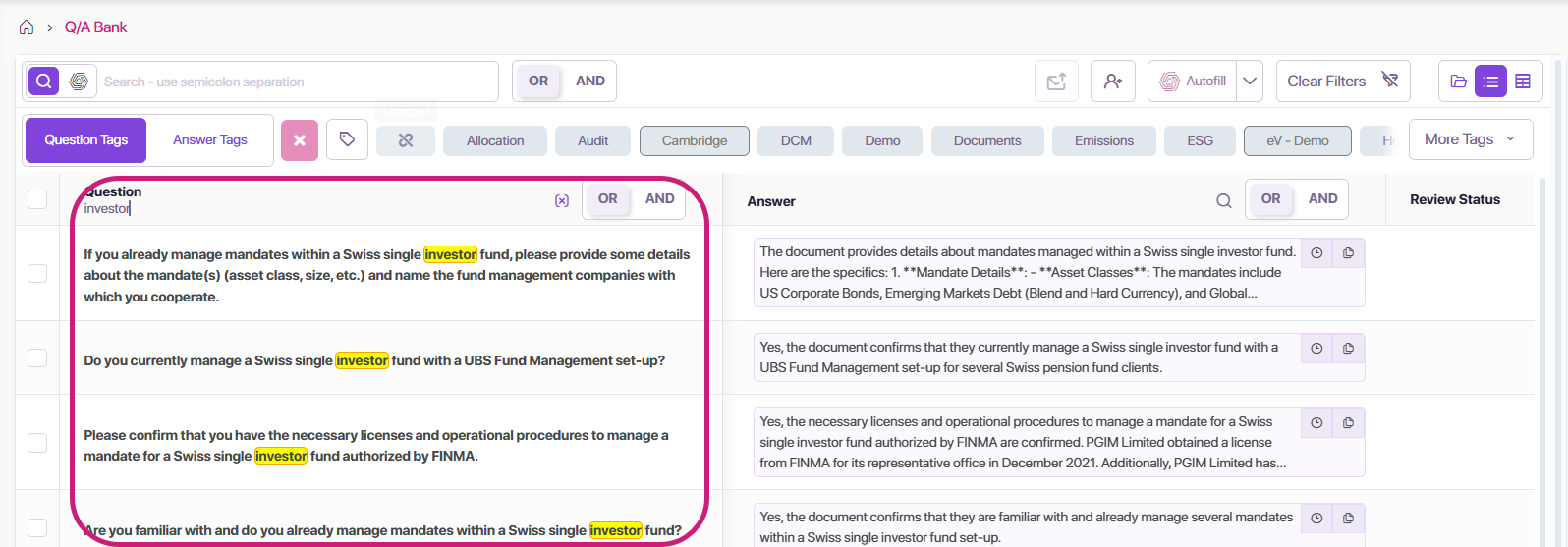Screen dimensions: 1568x547
Task: Copy the 'familiar with' answer
Action: [1348, 518]
